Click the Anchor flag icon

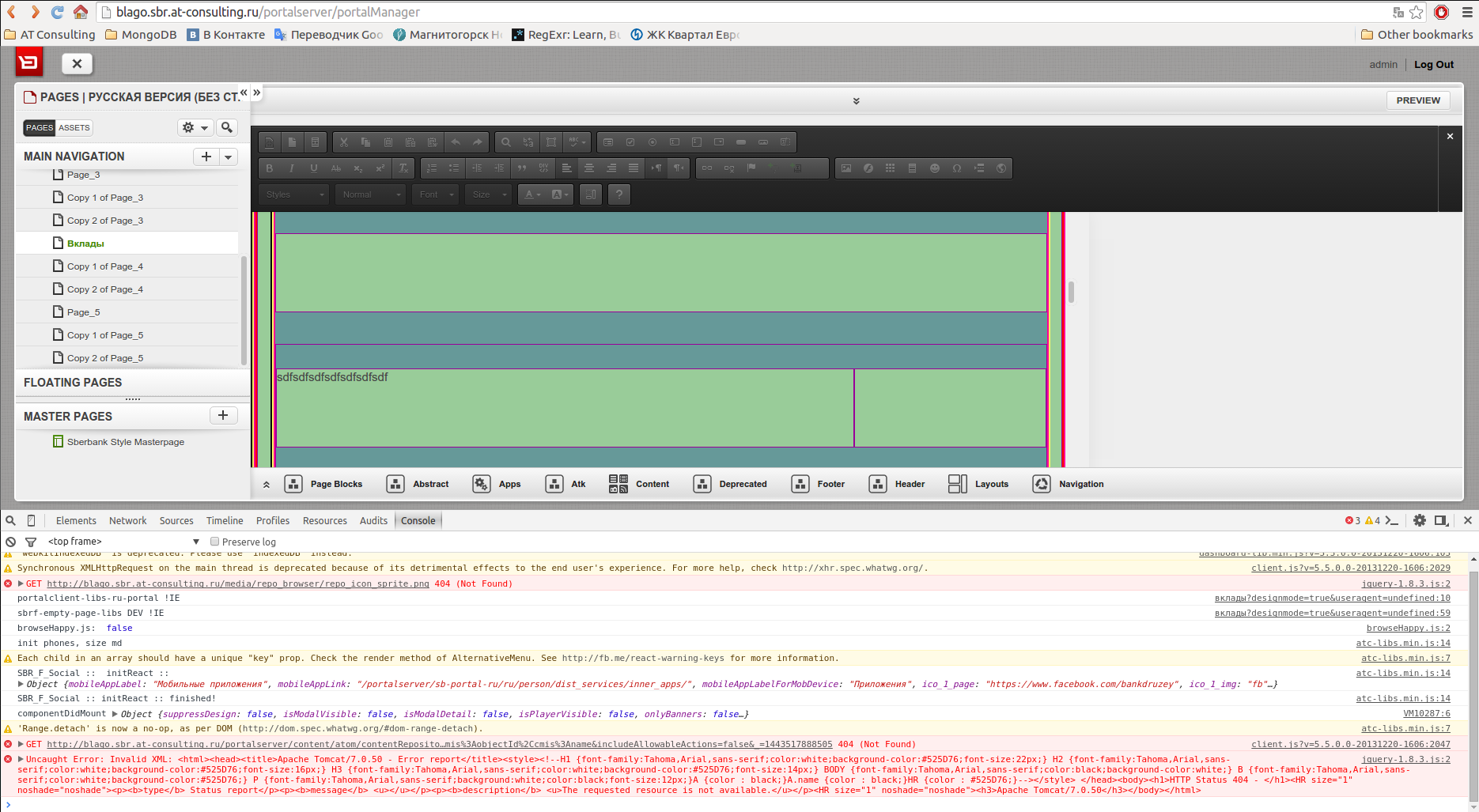click(751, 168)
